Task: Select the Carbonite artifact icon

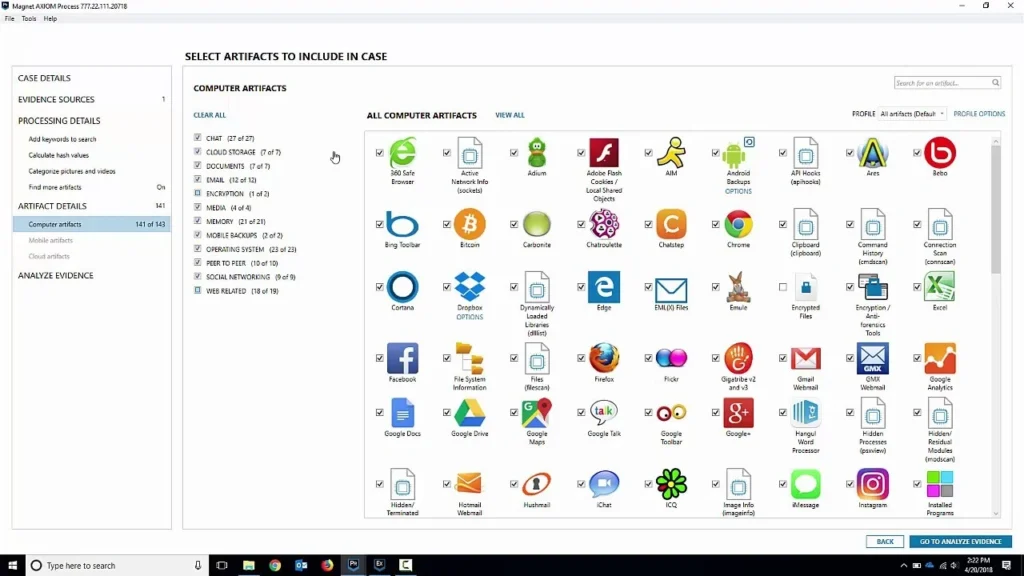Action: [x=537, y=224]
